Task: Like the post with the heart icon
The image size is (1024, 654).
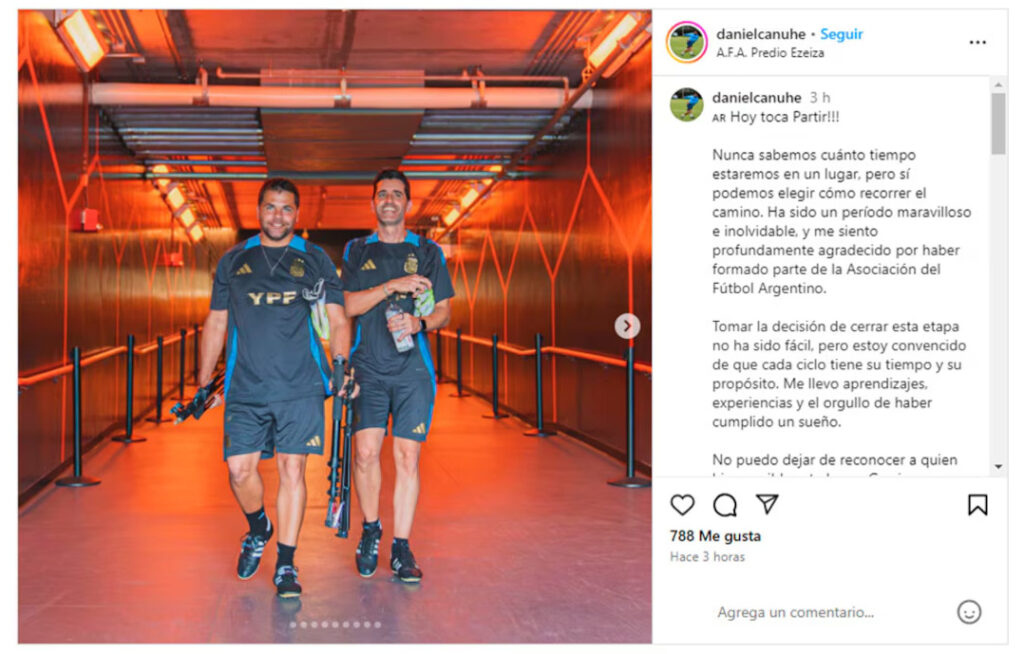Action: pyautogui.click(x=682, y=505)
